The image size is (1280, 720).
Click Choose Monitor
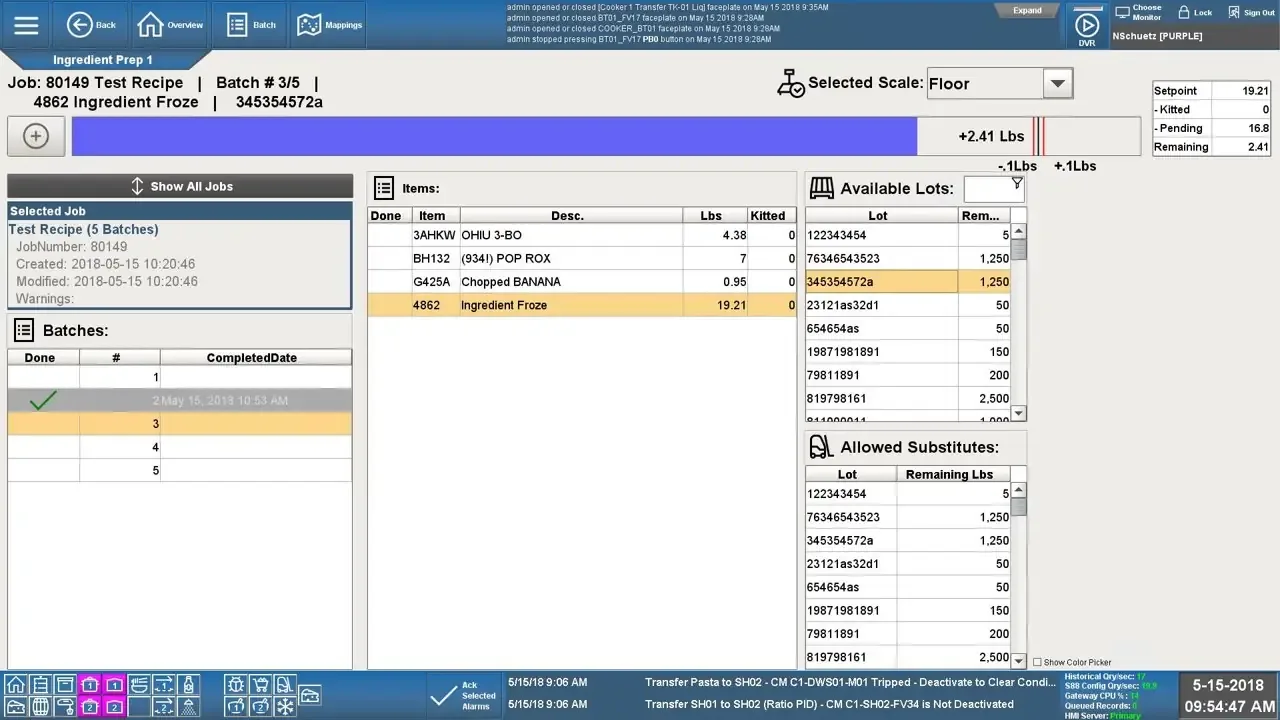tap(1138, 12)
